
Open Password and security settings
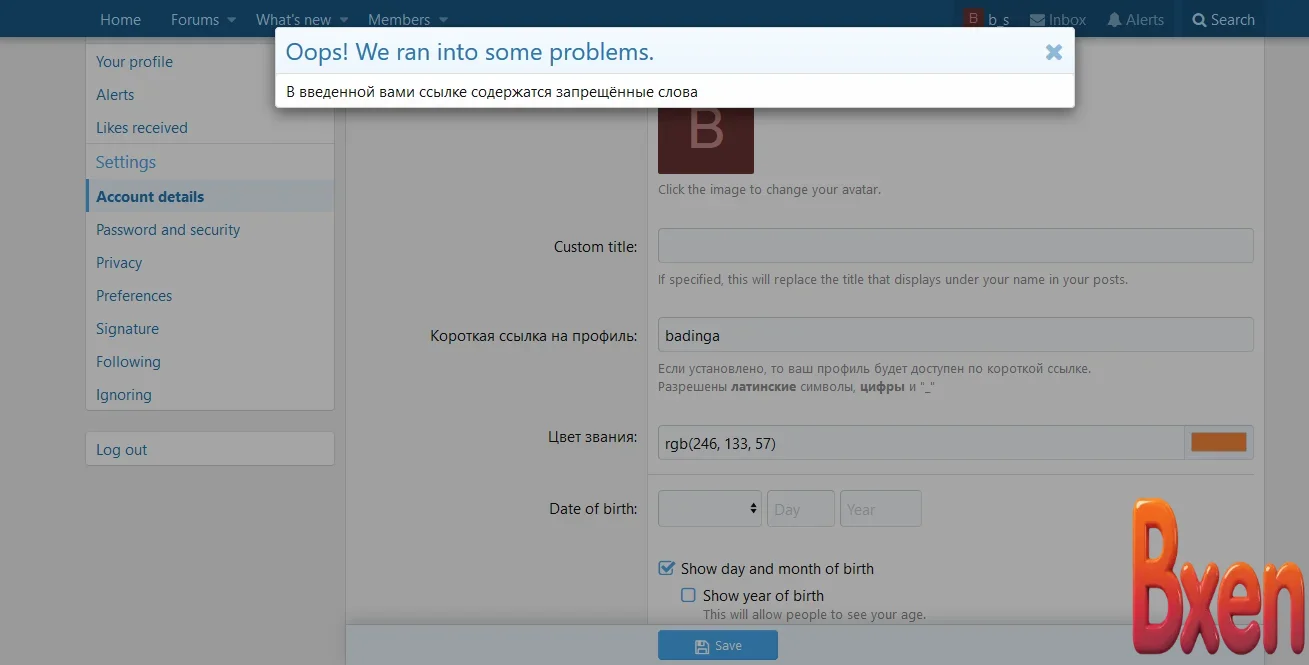pyautogui.click(x=168, y=230)
